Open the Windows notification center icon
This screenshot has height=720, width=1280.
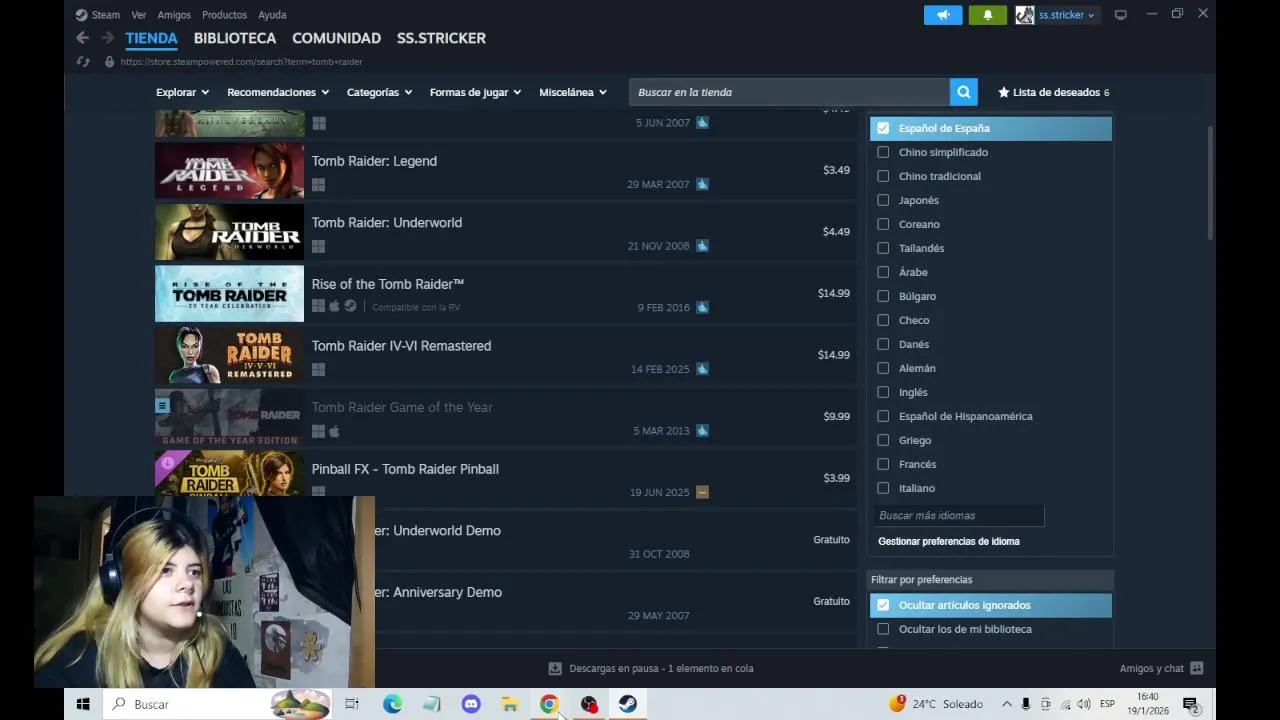click(1191, 704)
